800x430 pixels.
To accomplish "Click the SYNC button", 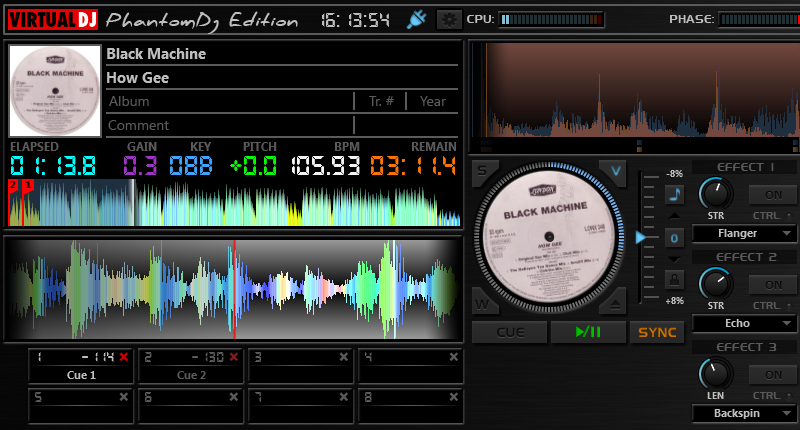I will tap(657, 332).
